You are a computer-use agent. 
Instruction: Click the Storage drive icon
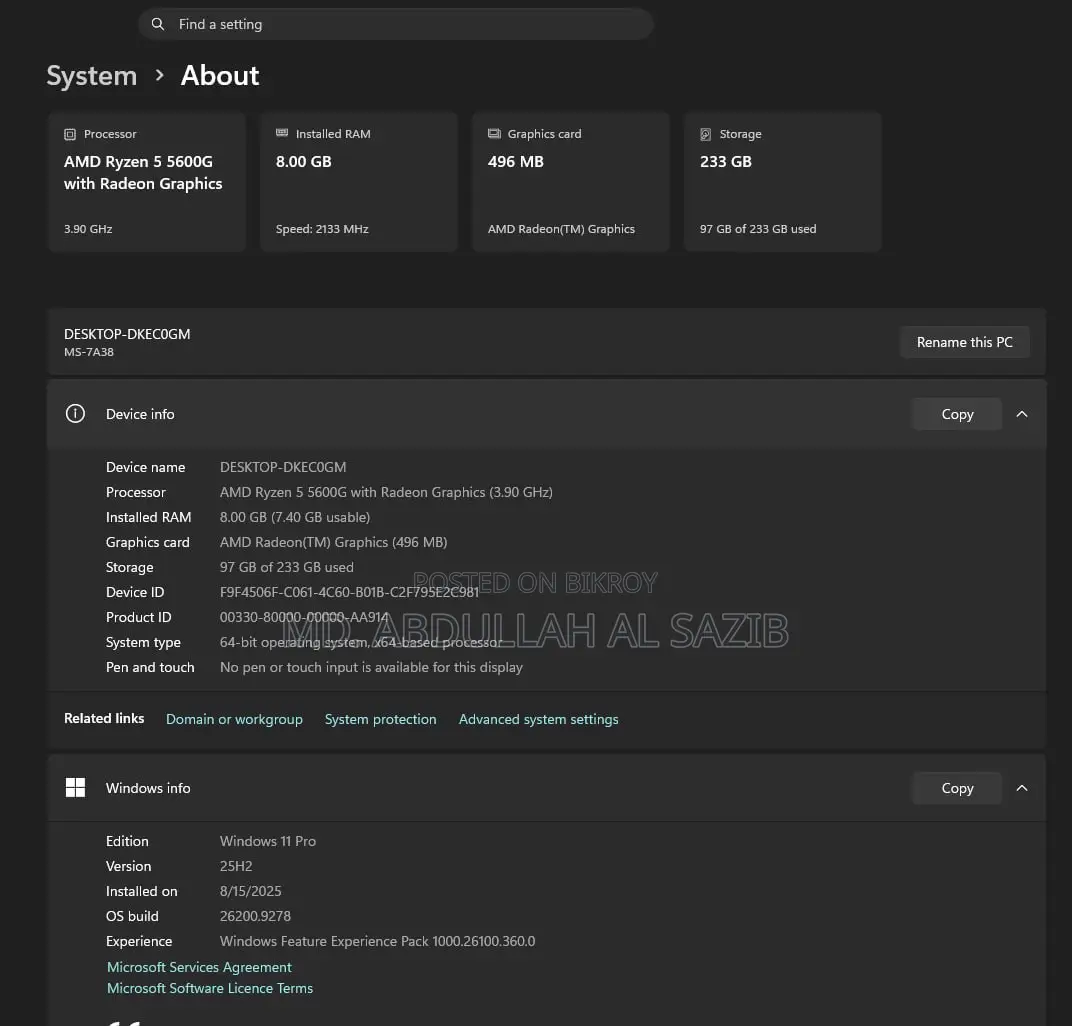click(706, 134)
